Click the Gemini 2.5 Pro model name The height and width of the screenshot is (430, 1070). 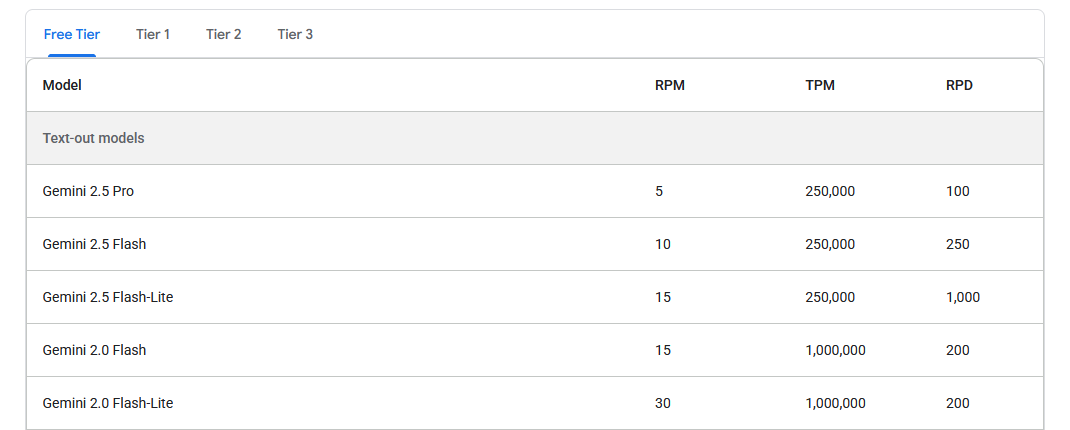click(x=88, y=191)
